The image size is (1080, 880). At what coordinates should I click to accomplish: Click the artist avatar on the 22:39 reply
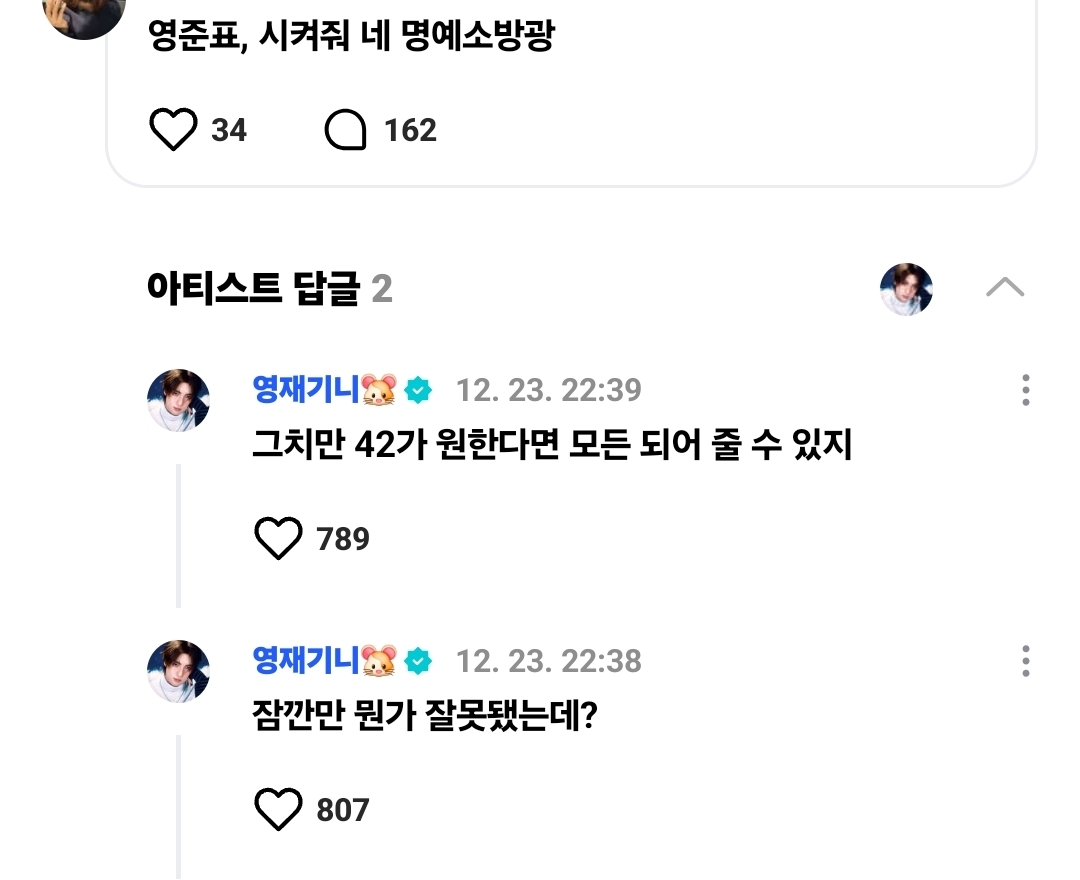coord(179,400)
